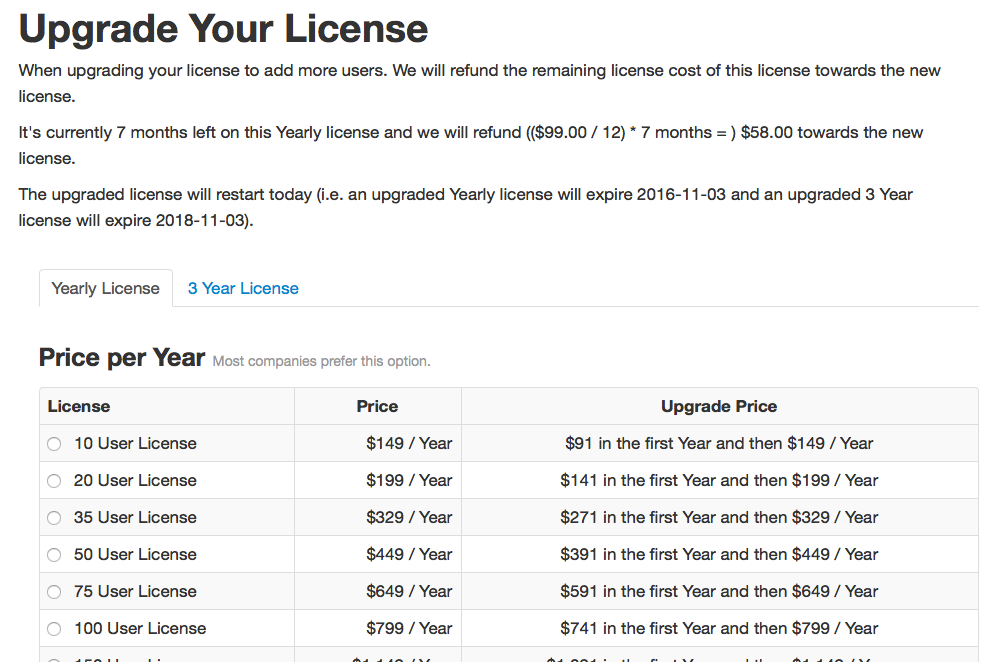
Task: Click the Price column header
Action: pyautogui.click(x=377, y=406)
